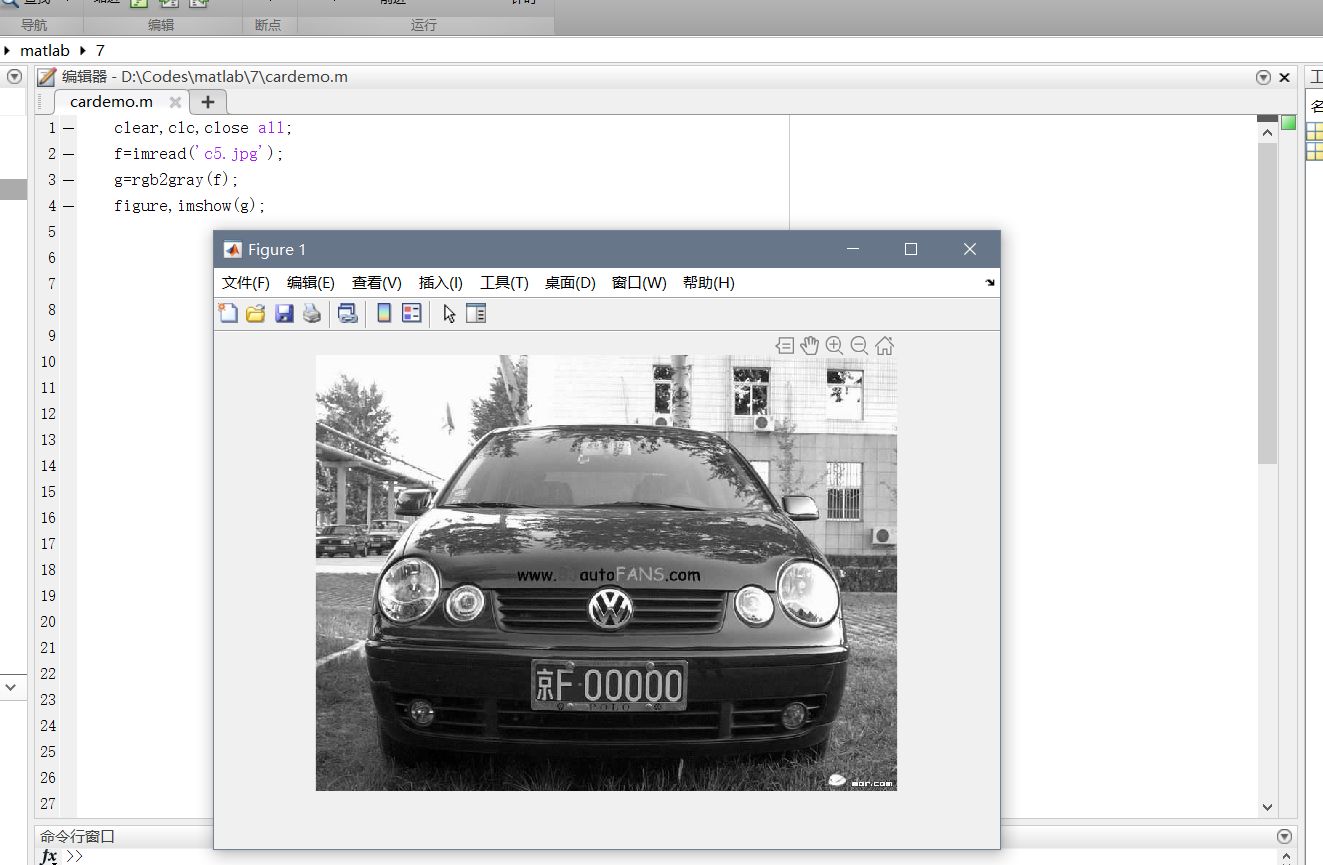Click the Link Plot icon in Figure toolbar
Image resolution: width=1323 pixels, height=865 pixels.
pos(347,313)
